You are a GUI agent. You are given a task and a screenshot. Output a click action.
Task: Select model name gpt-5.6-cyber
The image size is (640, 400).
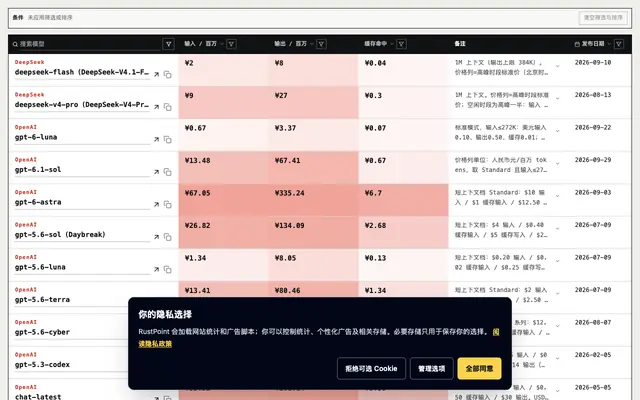pos(42,332)
